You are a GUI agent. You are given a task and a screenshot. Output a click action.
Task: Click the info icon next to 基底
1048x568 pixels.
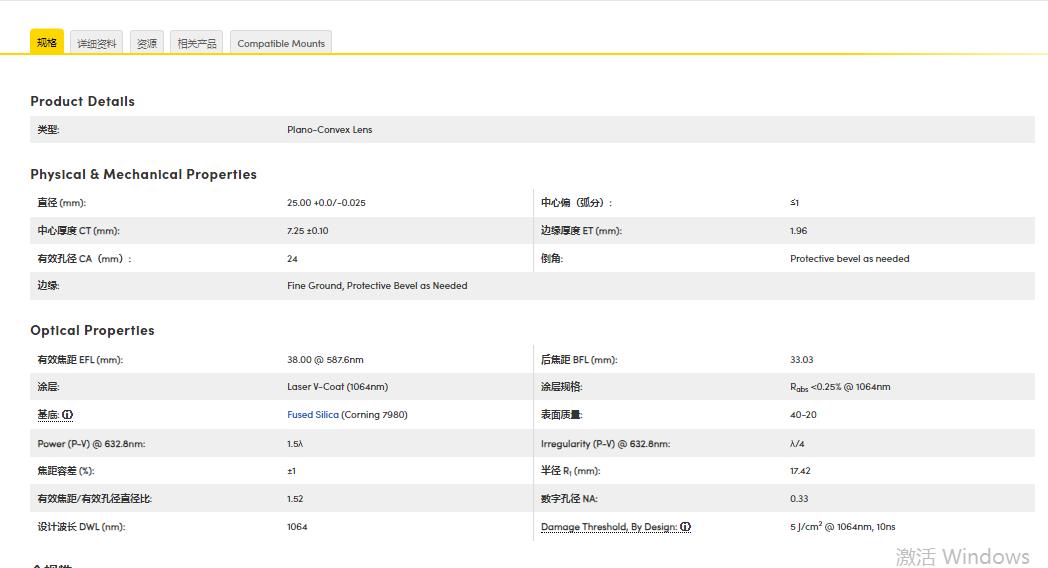coord(68,415)
